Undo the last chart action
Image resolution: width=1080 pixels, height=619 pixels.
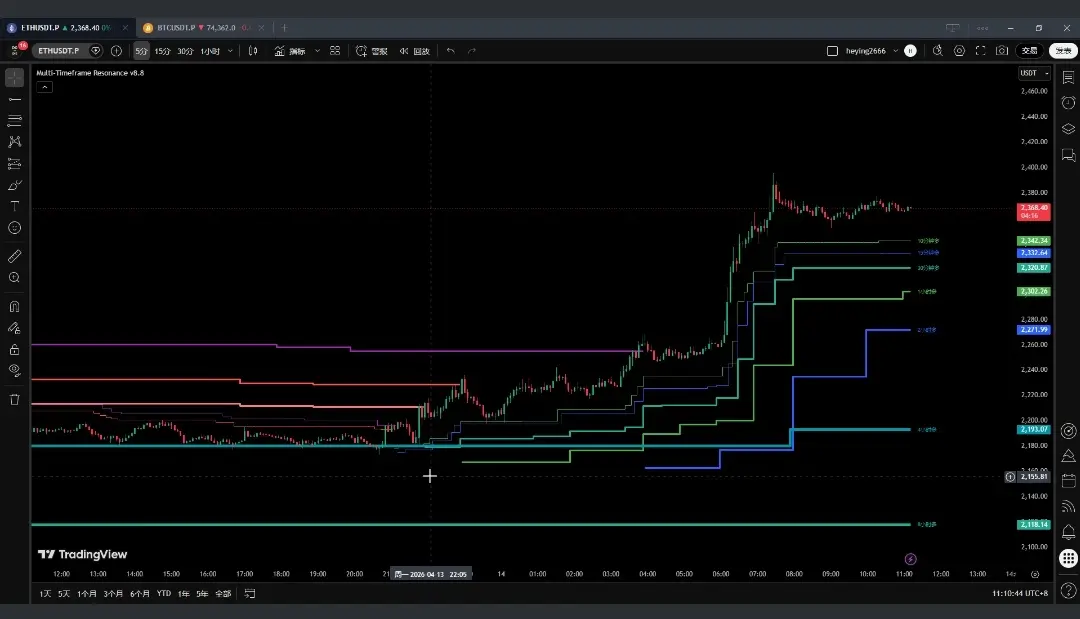(x=450, y=51)
